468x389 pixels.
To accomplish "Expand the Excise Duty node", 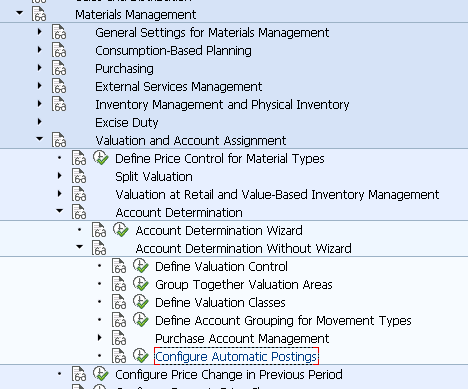I will (40, 122).
